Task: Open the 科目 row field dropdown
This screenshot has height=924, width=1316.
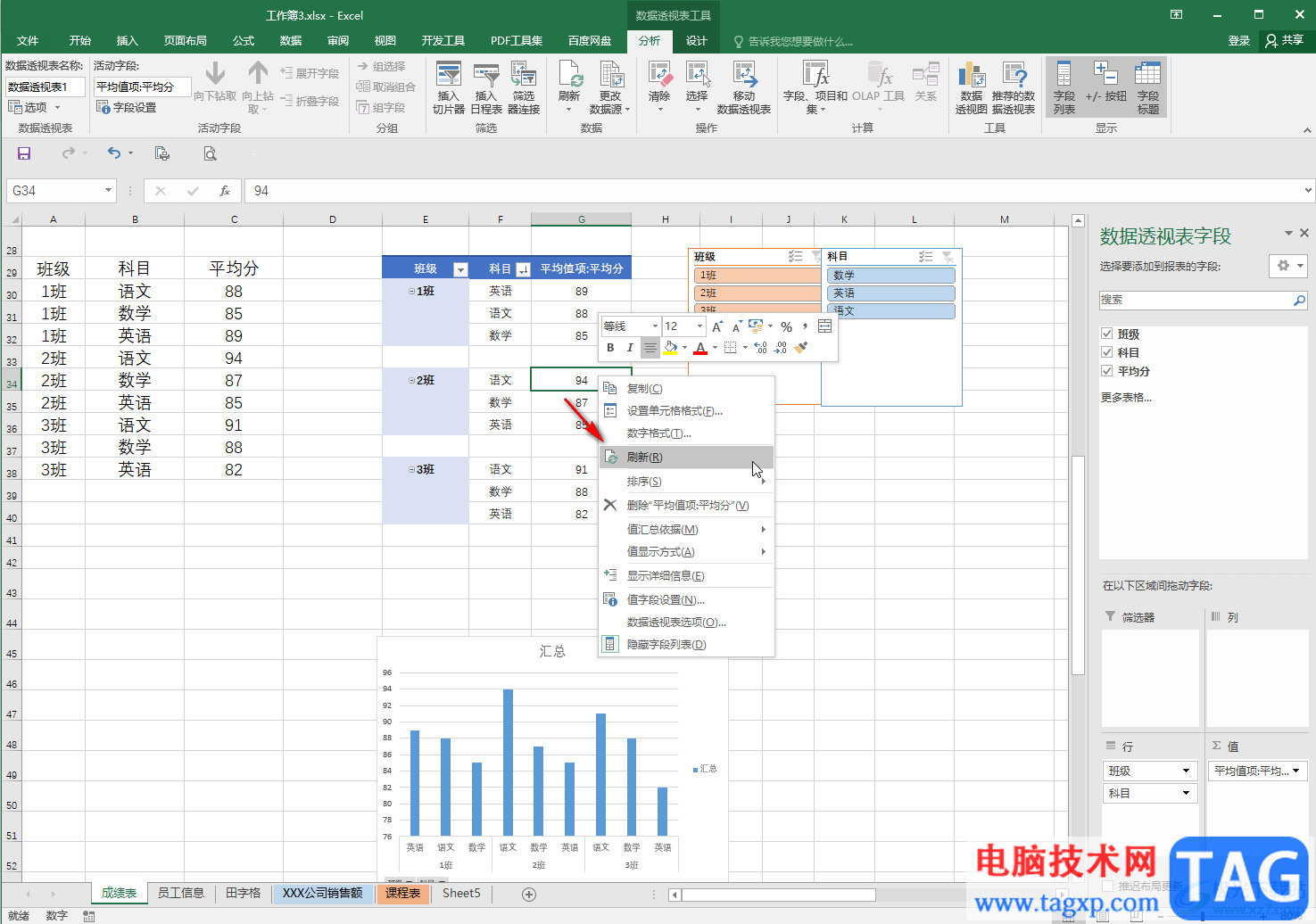Action: (x=1186, y=793)
